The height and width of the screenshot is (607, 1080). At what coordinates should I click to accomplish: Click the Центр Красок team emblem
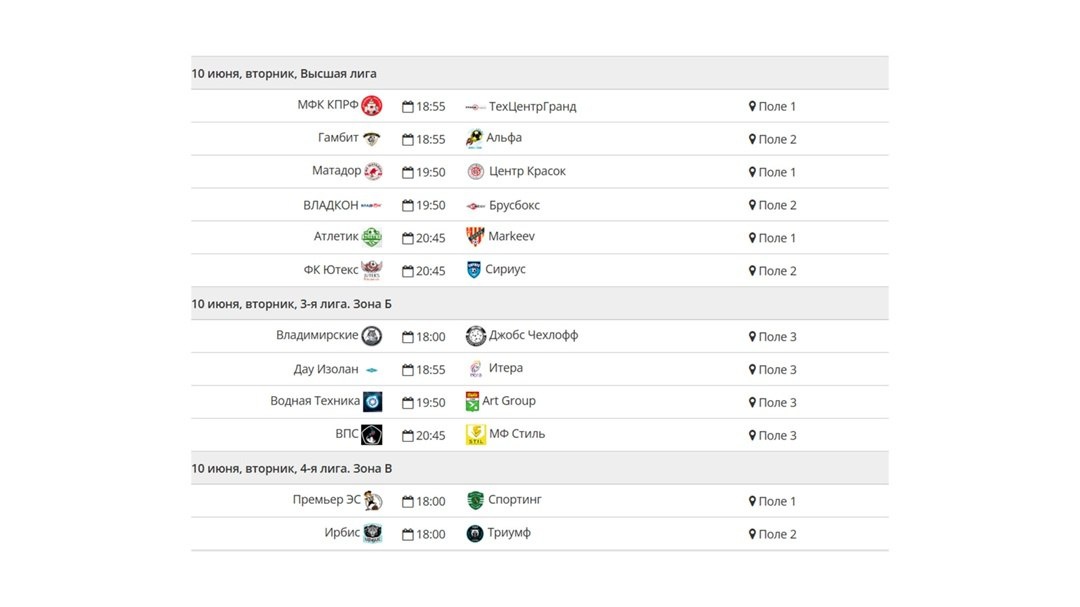(x=475, y=172)
